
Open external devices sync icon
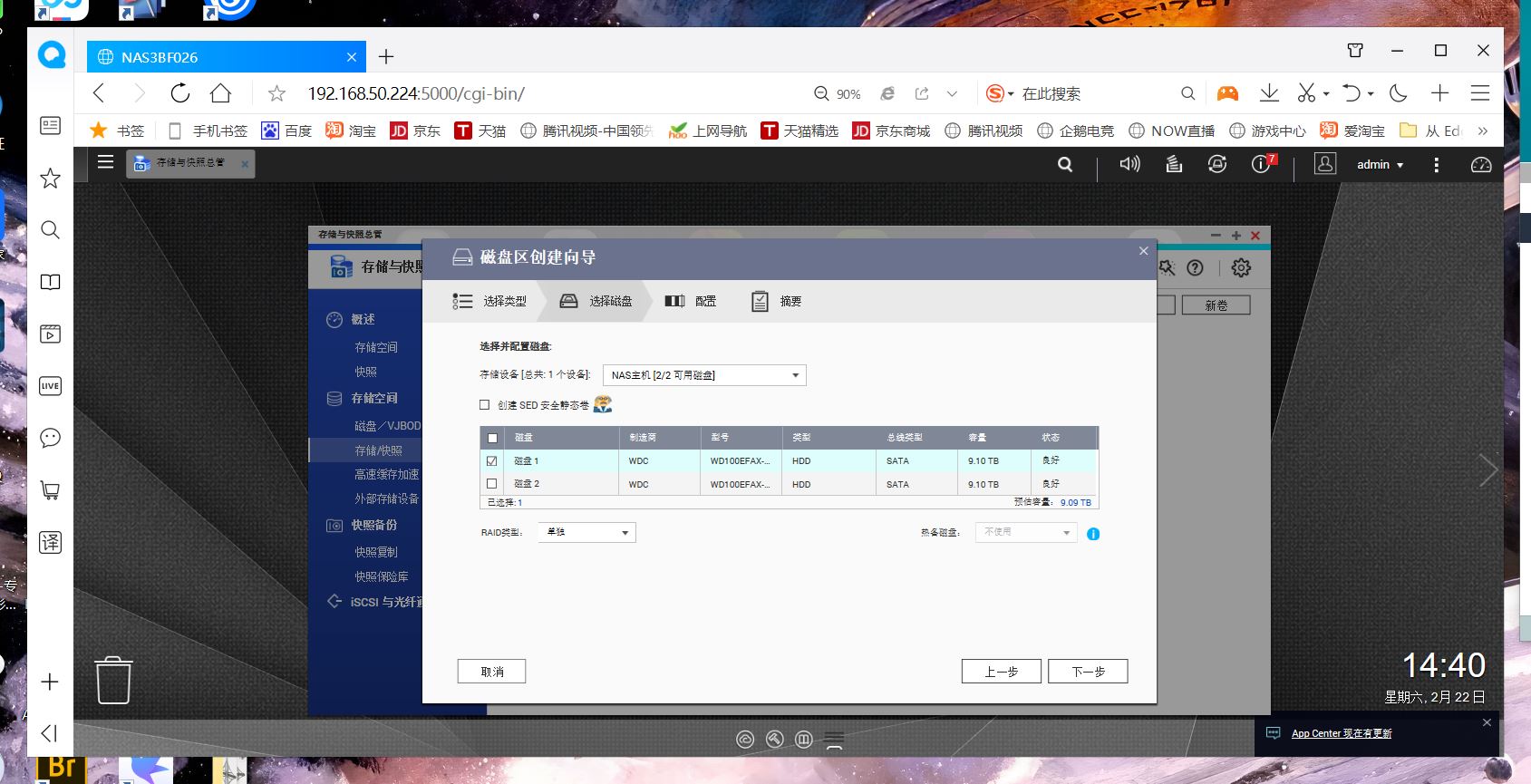coord(1217,164)
